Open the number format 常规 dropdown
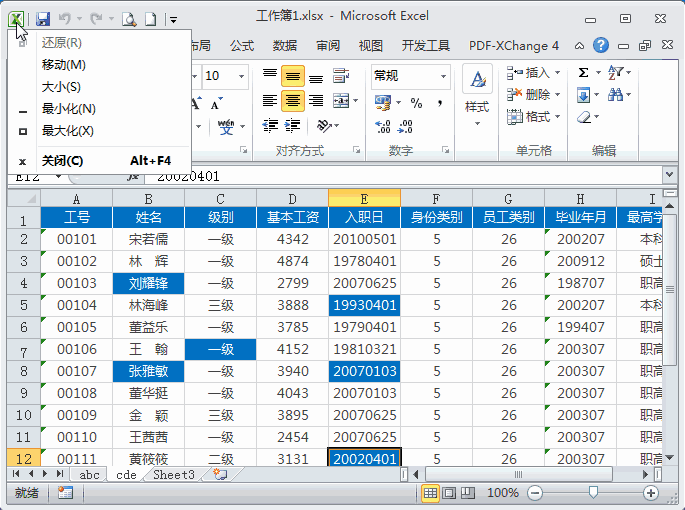The image size is (685, 510). click(444, 76)
